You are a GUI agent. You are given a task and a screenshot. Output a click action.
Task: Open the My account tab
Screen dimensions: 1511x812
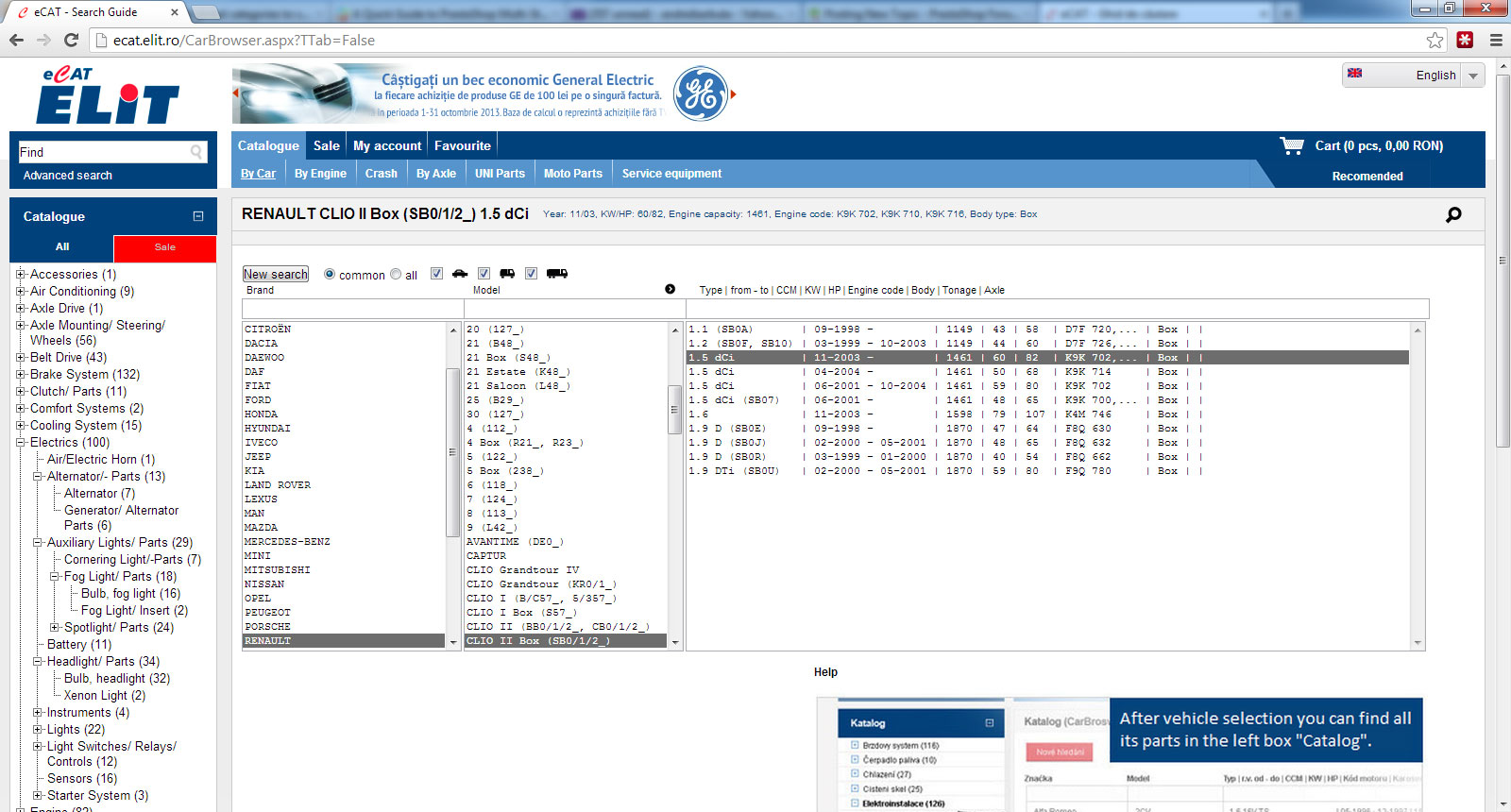click(x=387, y=145)
